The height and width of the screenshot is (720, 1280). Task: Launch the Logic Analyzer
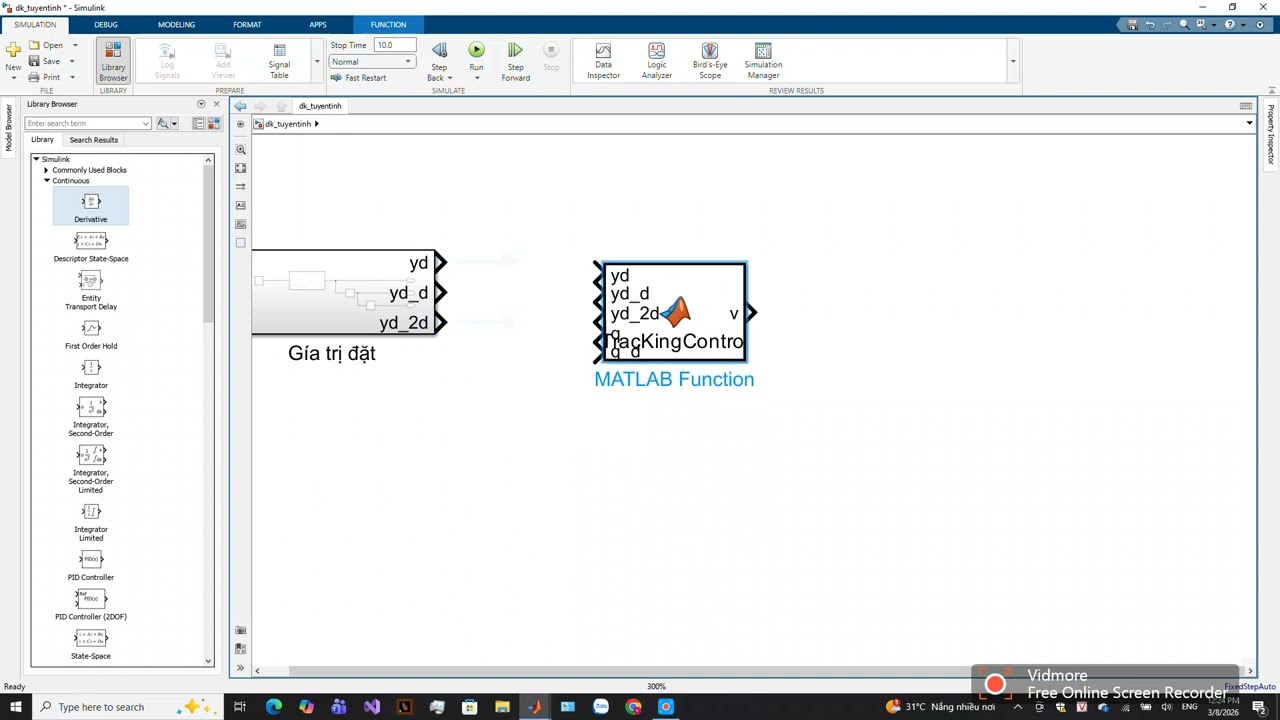click(656, 61)
